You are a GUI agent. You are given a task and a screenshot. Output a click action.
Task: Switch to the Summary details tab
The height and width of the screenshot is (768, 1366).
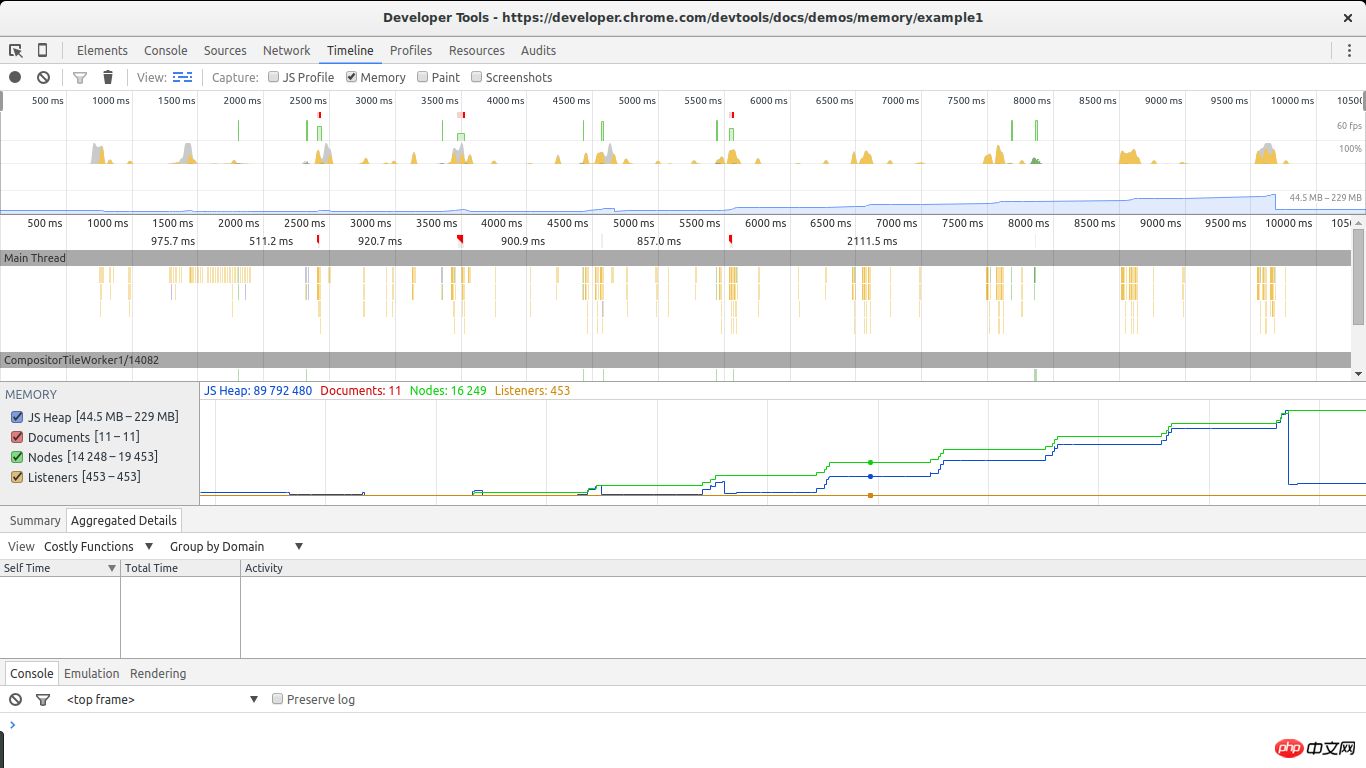point(35,520)
